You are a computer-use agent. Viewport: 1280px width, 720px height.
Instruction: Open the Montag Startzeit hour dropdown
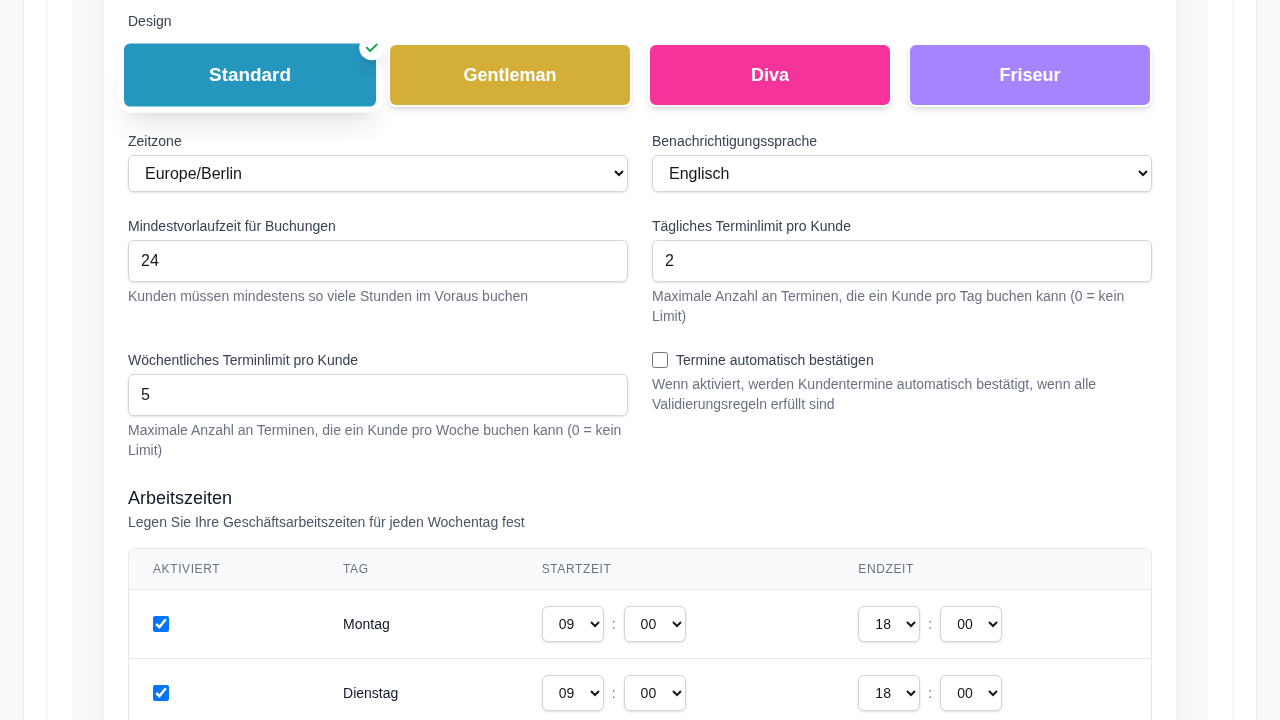(573, 623)
